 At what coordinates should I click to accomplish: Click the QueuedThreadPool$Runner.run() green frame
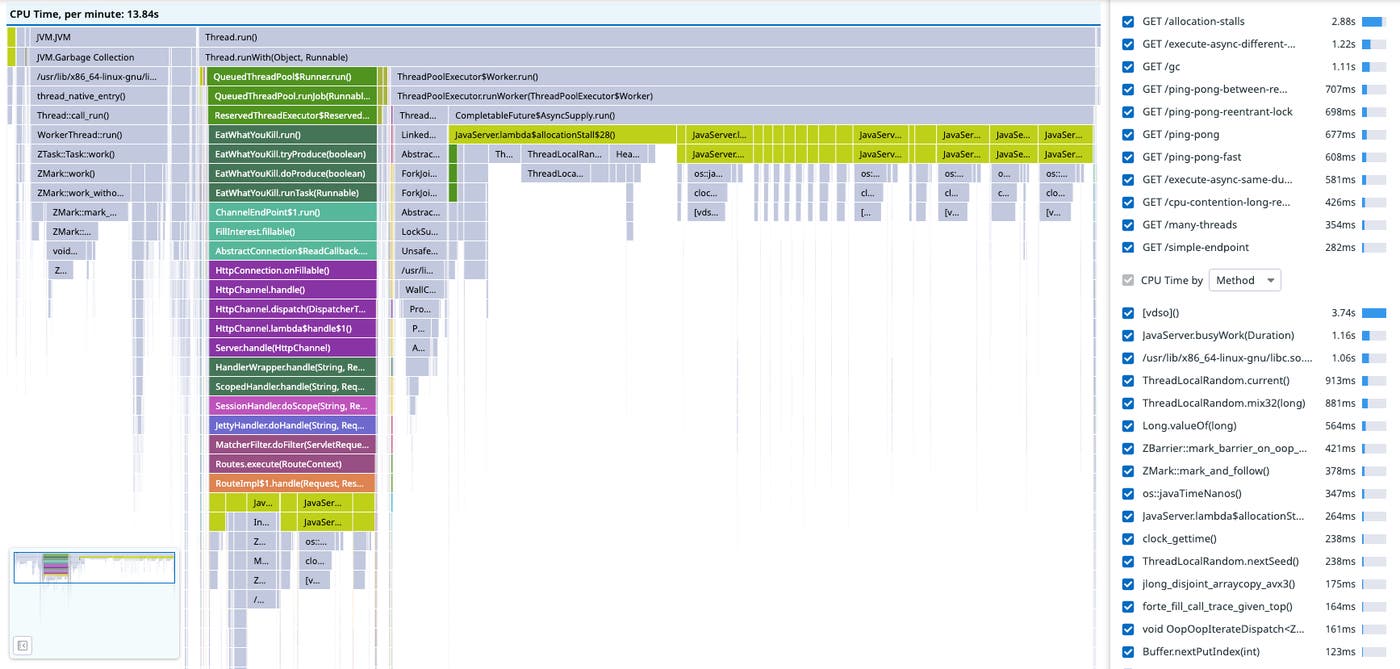click(x=291, y=76)
